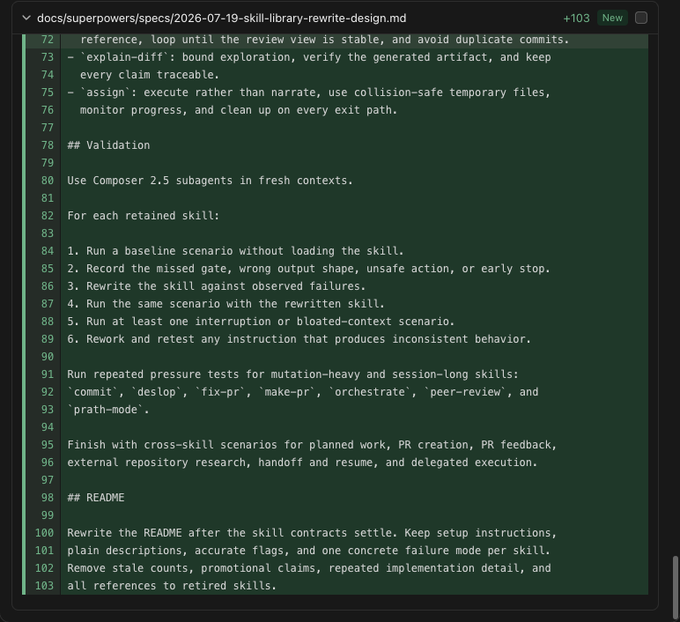Click 'Rewrite the README after' line 100
Viewport: 680px width, 622px height.
tap(312, 533)
